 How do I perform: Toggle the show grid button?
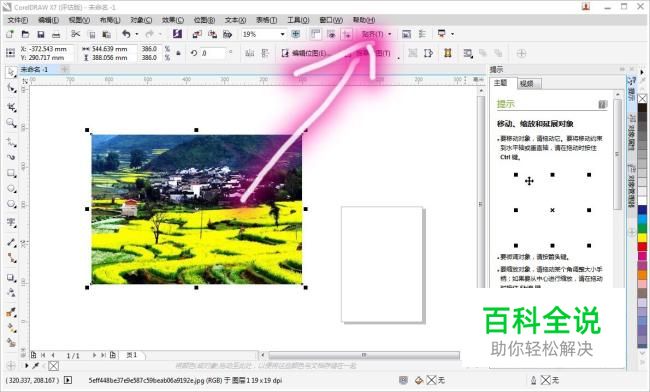point(331,34)
